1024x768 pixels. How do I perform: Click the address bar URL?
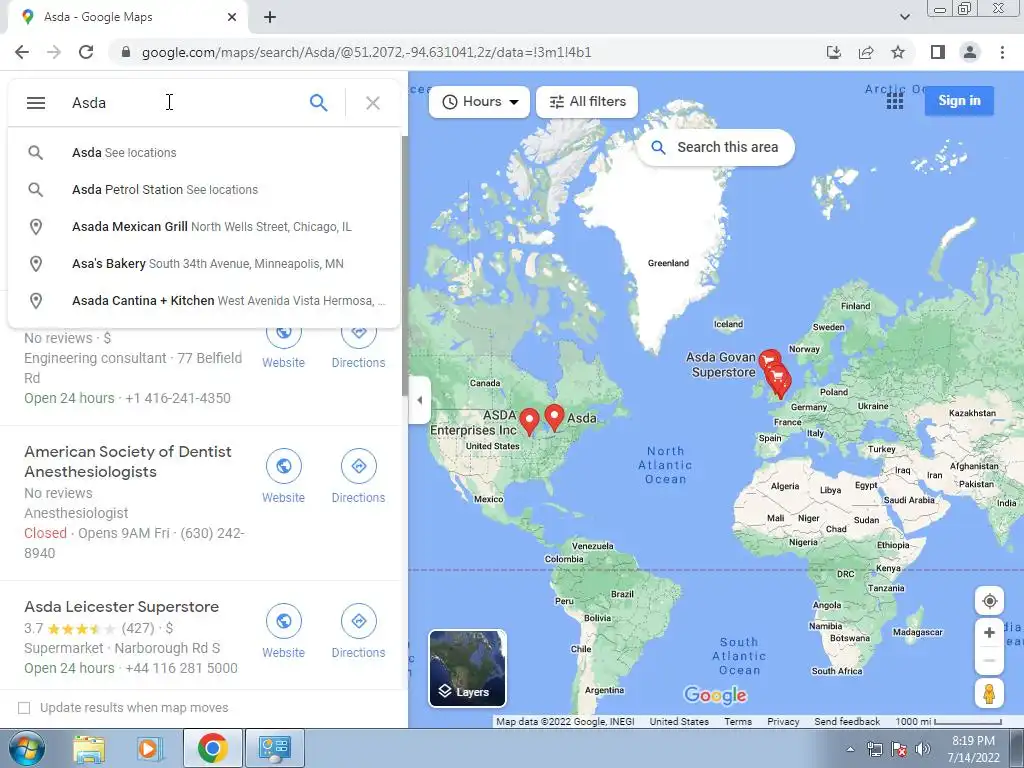(x=366, y=52)
